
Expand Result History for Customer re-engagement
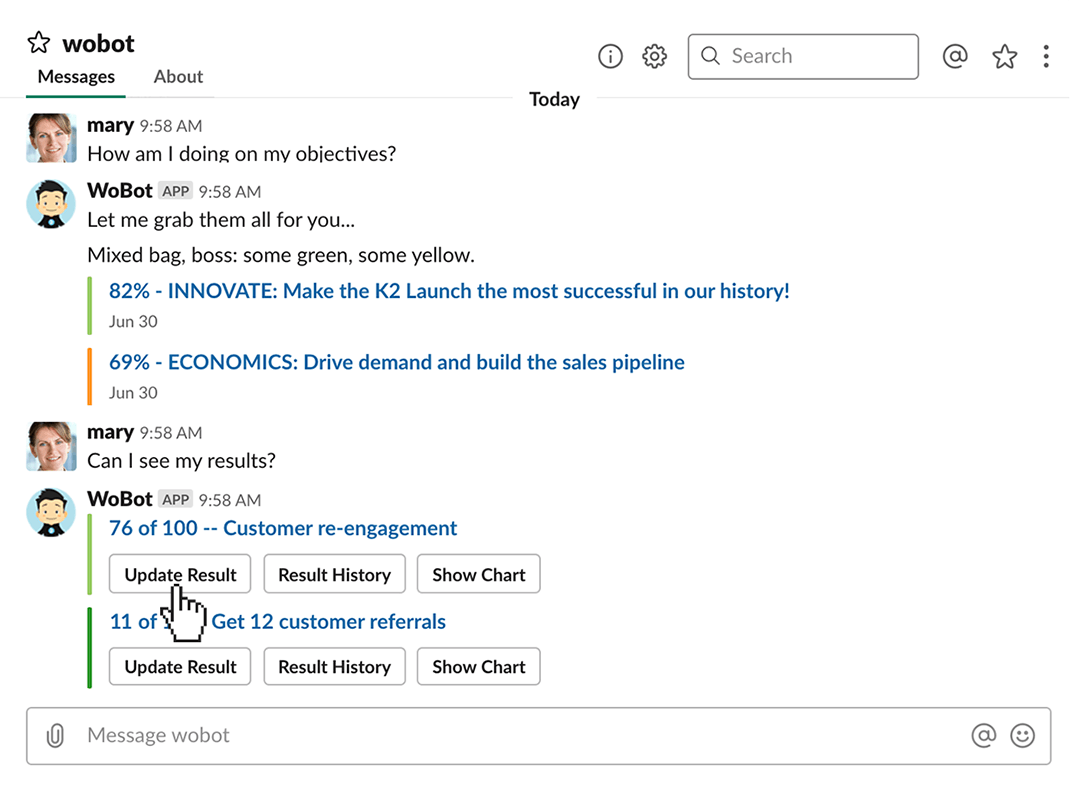334,574
